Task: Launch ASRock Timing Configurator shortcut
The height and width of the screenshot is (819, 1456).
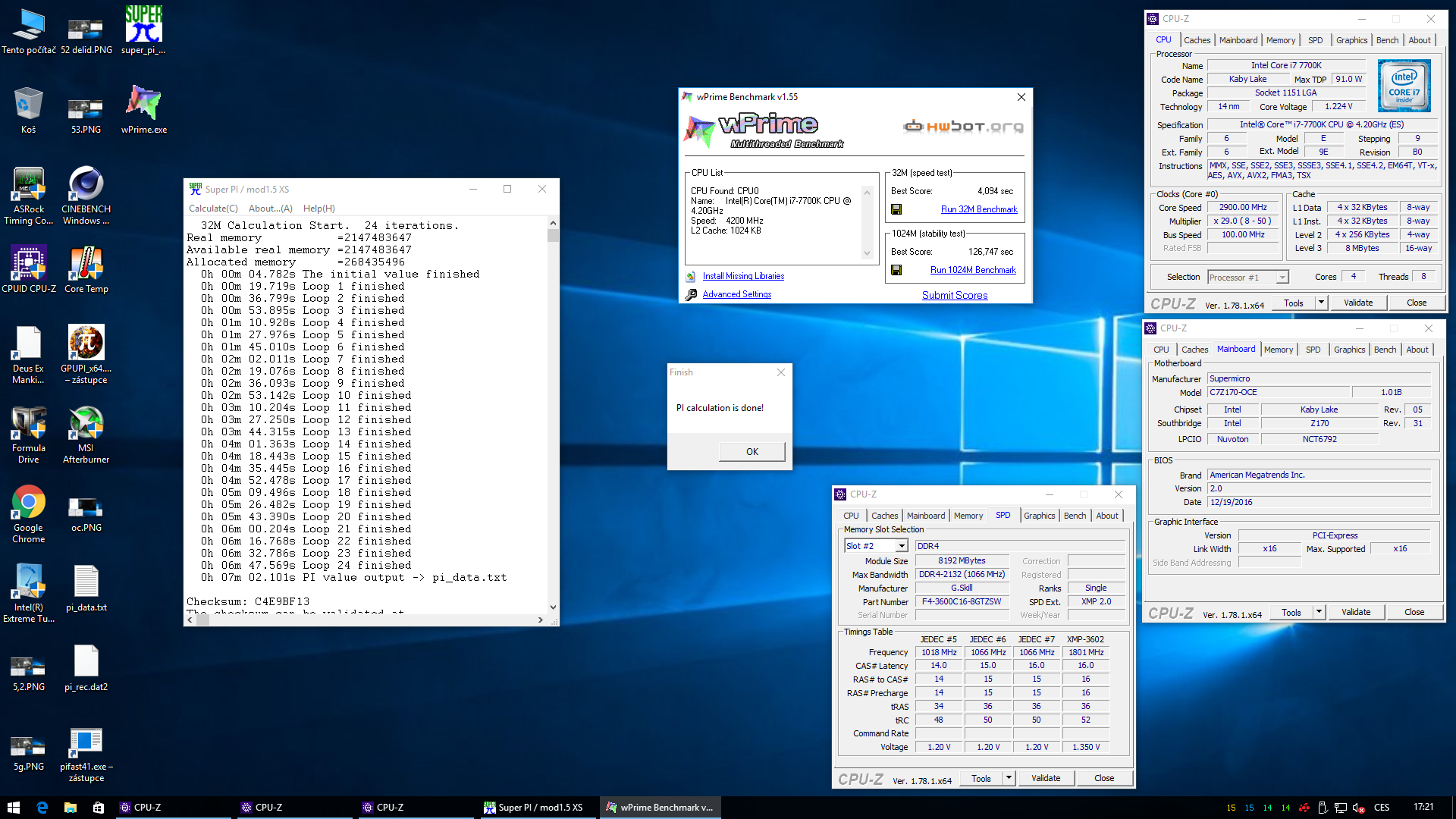Action: tap(28, 196)
